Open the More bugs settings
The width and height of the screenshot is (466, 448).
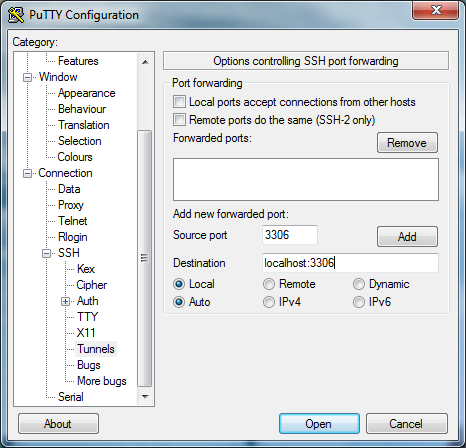point(102,381)
